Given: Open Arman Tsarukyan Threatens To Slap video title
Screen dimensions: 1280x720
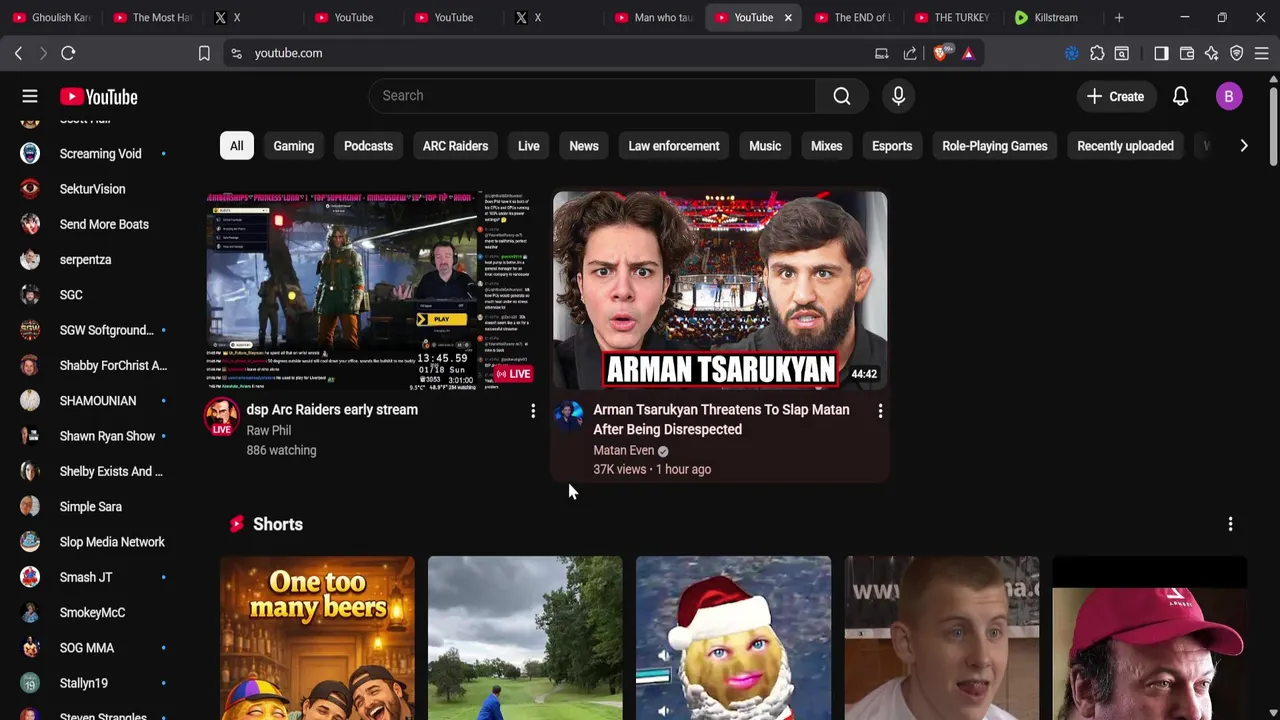Looking at the screenshot, I should [721, 419].
